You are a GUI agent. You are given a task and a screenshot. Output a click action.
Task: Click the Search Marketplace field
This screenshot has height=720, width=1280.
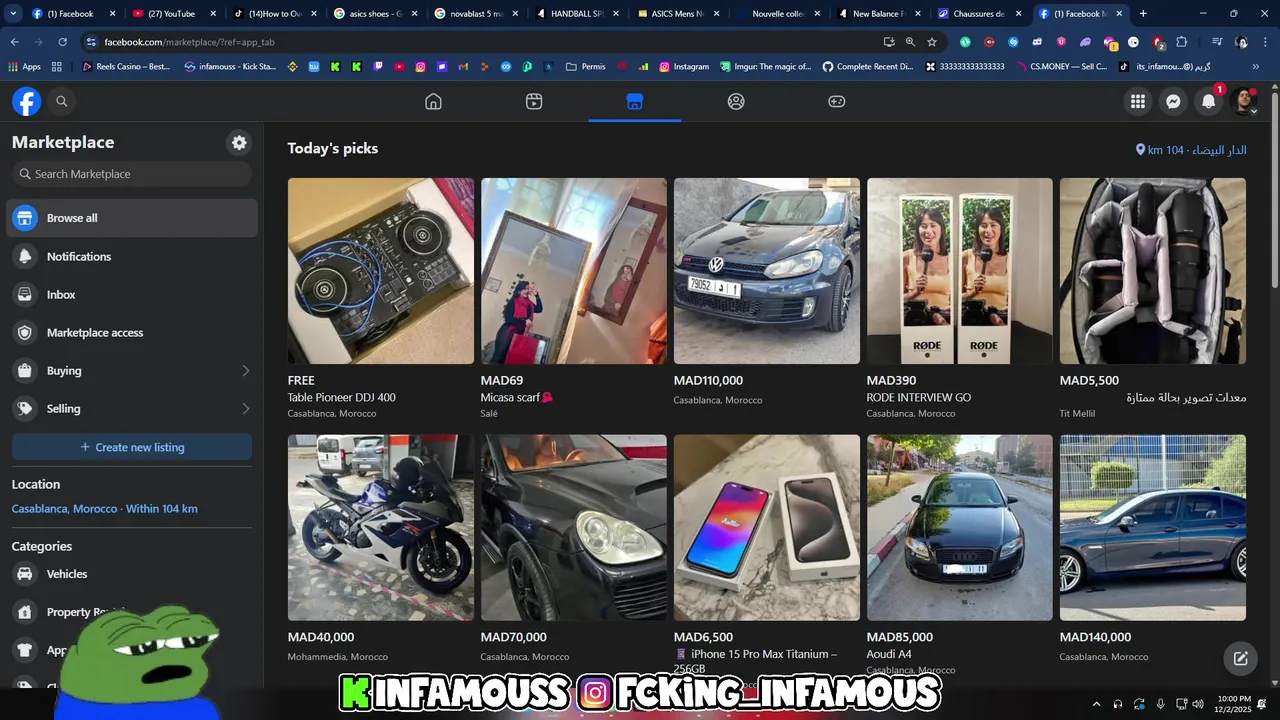coord(132,174)
